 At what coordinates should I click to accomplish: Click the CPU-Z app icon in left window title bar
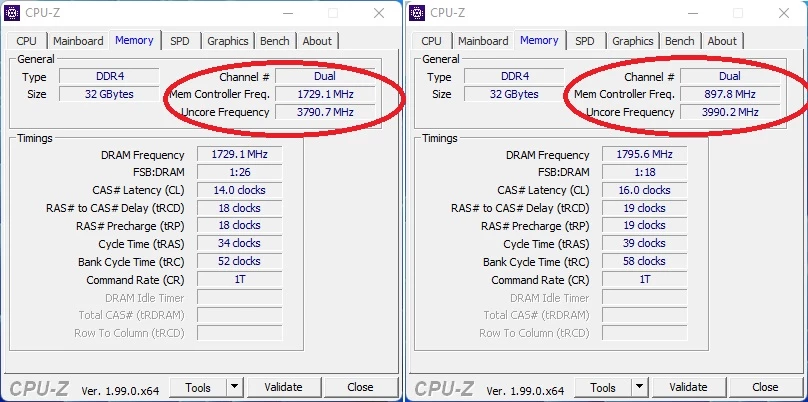coord(12,13)
